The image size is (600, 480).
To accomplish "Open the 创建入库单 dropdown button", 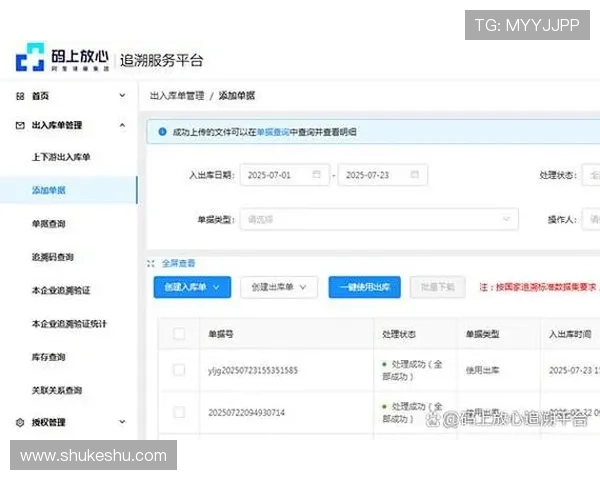I will [x=192, y=287].
